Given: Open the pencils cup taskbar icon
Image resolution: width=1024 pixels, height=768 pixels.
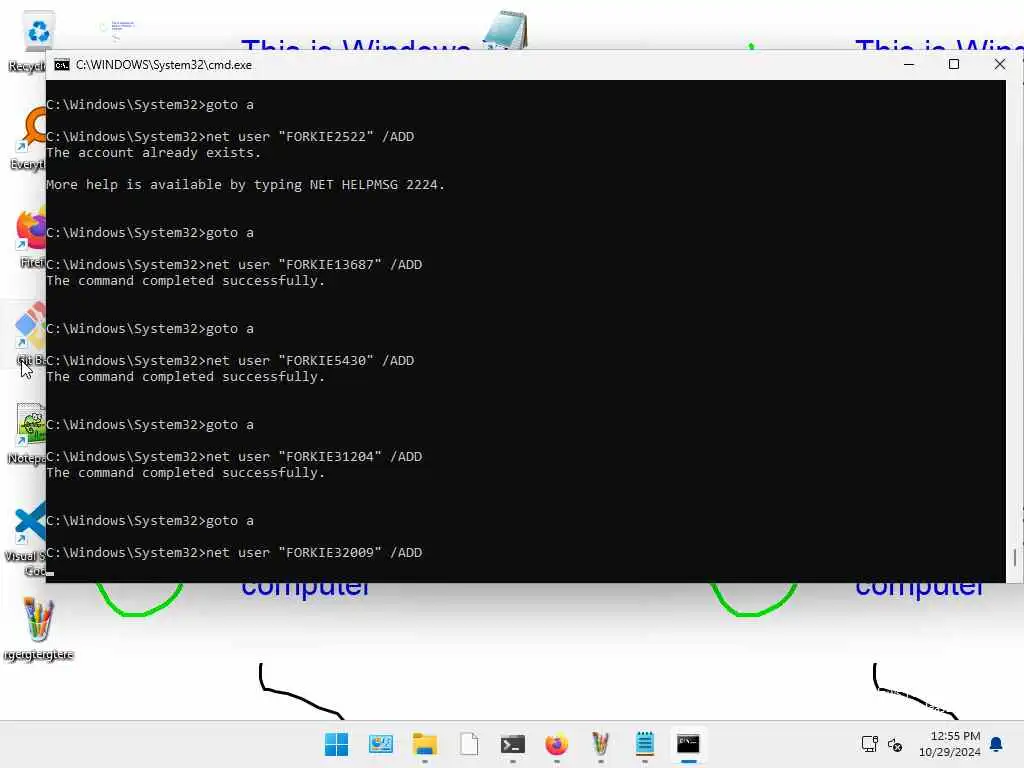Looking at the screenshot, I should (600, 744).
